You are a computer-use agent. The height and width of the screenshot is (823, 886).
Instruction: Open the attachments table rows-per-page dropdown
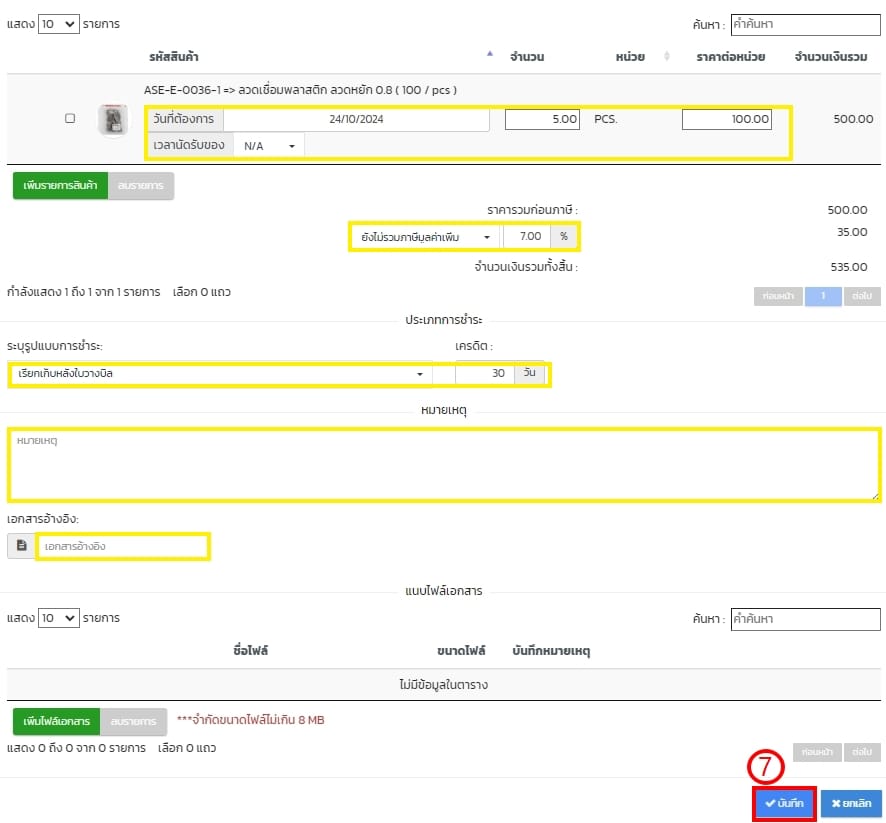pyautogui.click(x=58, y=618)
